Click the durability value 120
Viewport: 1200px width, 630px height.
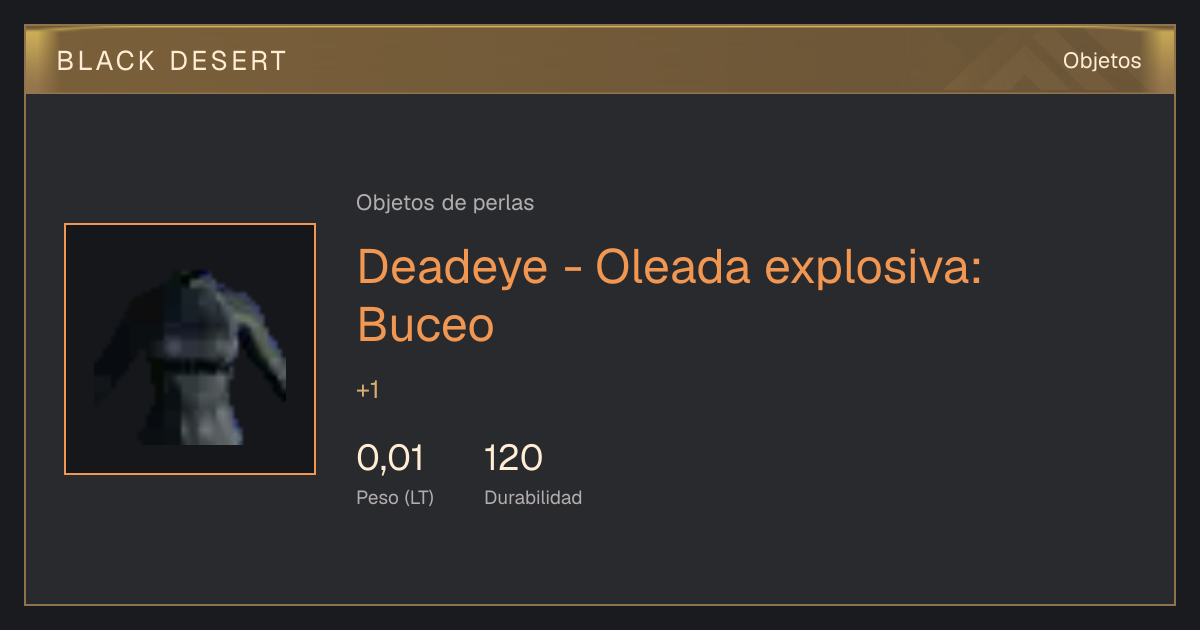(513, 458)
